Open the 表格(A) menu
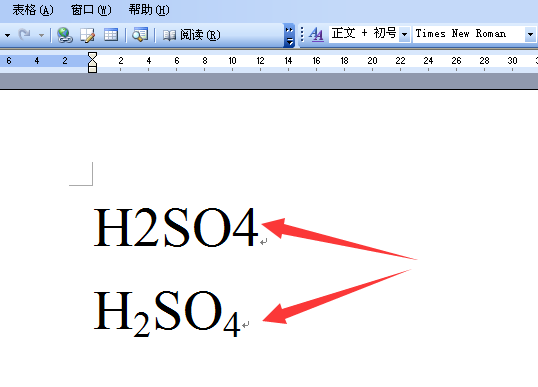The width and height of the screenshot is (538, 387). pos(33,10)
